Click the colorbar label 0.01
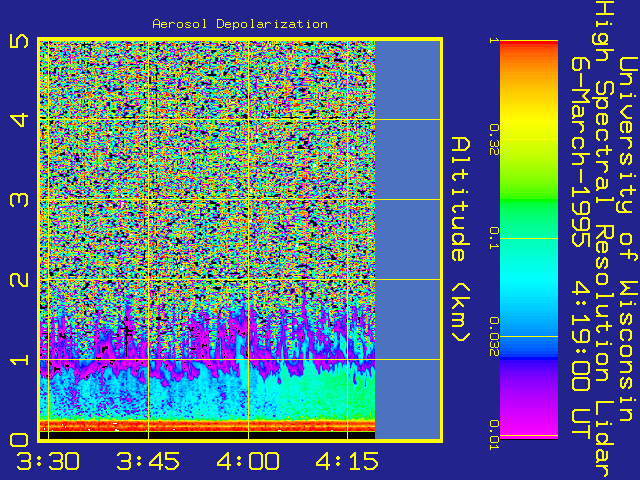 (494, 435)
